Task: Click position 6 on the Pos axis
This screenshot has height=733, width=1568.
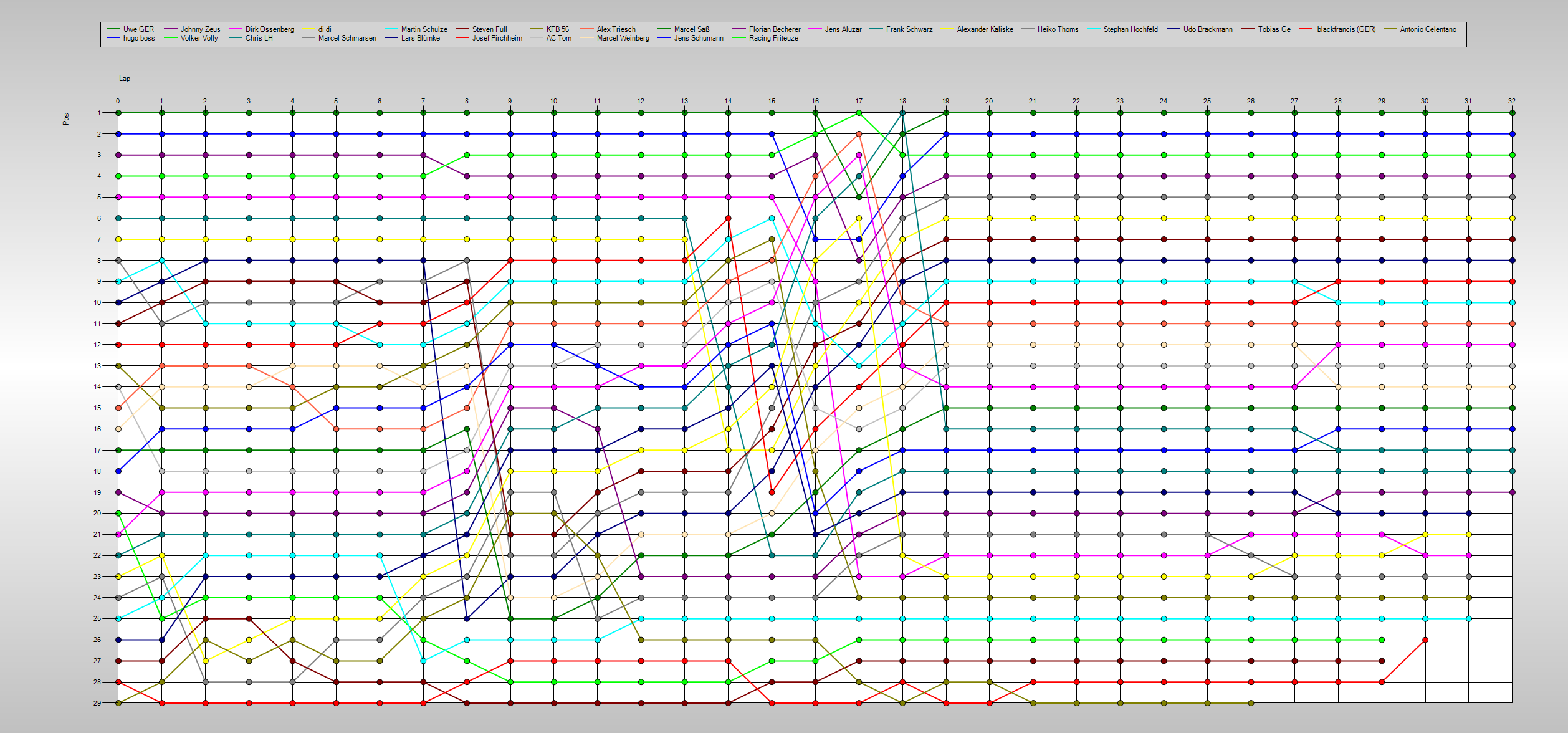Action: (98, 218)
